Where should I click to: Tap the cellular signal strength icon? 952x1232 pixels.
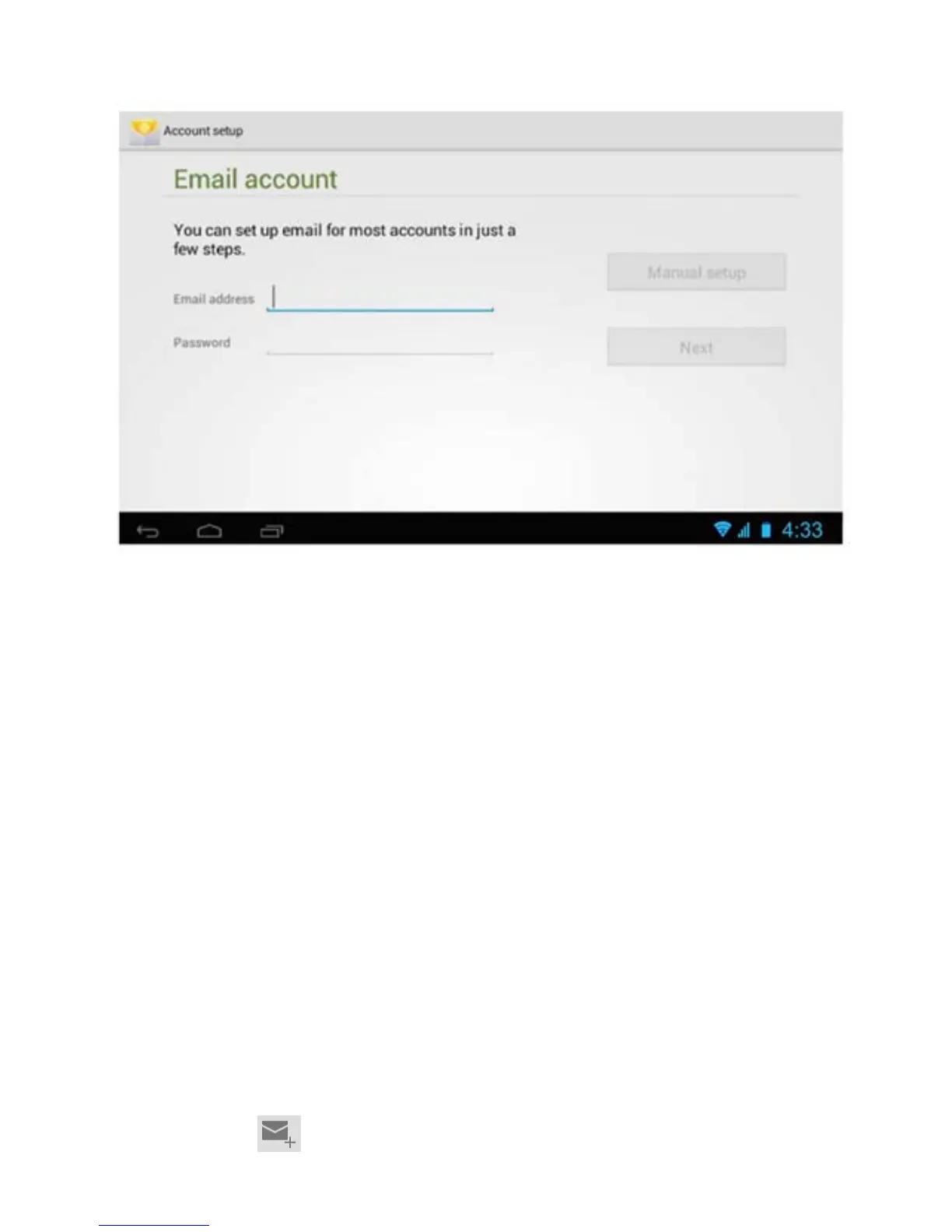(744, 530)
